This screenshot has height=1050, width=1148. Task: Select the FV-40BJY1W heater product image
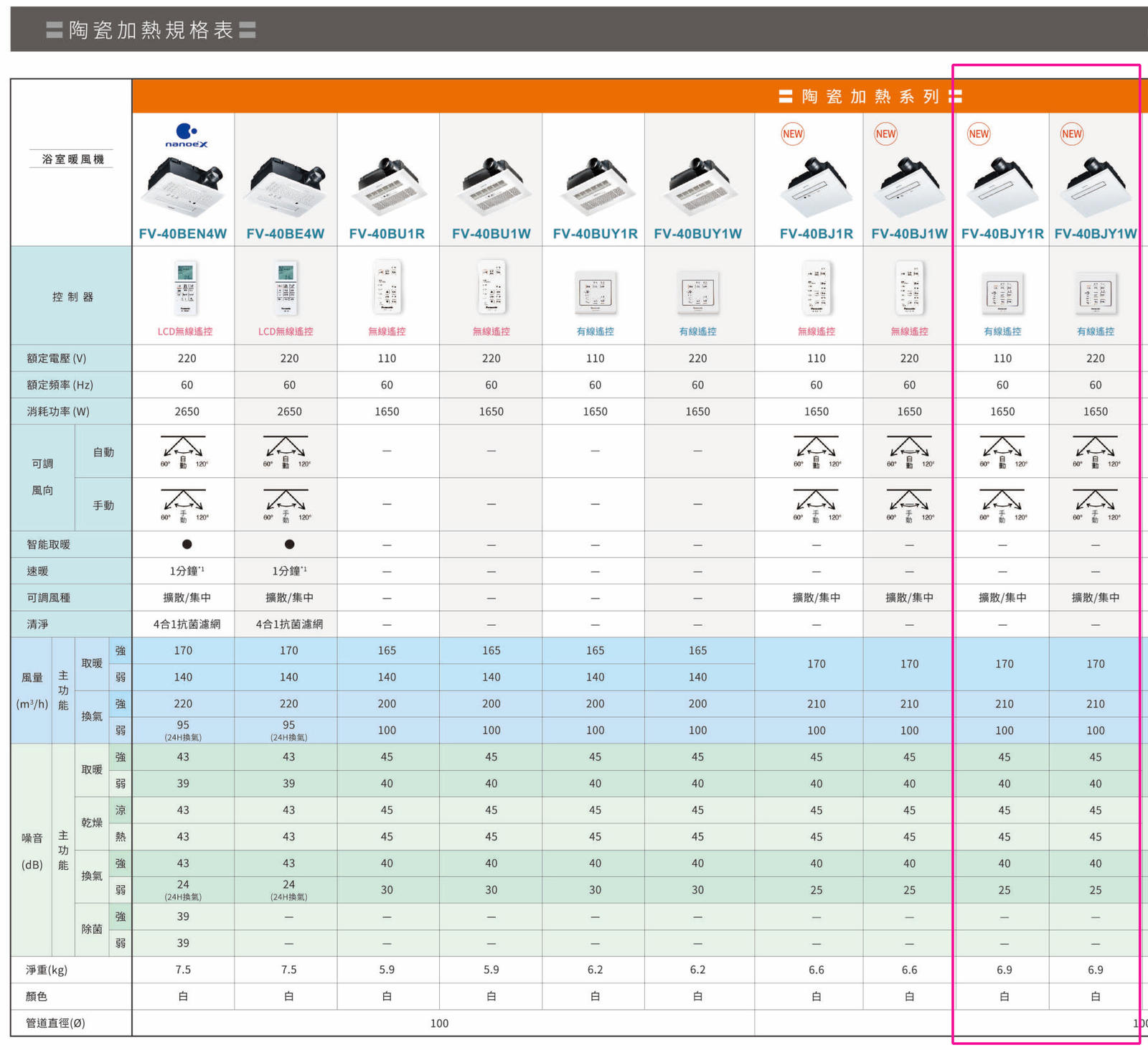click(x=1096, y=187)
